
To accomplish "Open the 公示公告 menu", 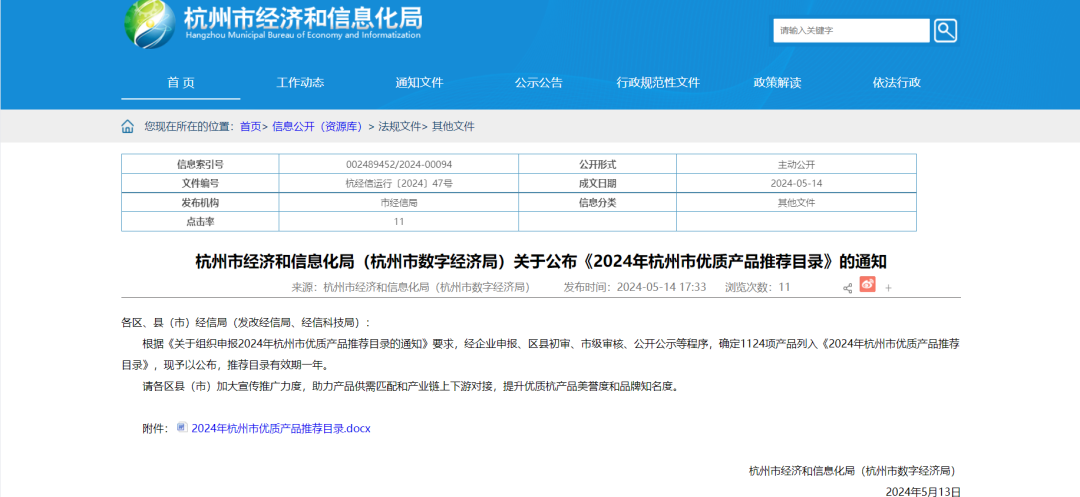I will pyautogui.click(x=538, y=83).
